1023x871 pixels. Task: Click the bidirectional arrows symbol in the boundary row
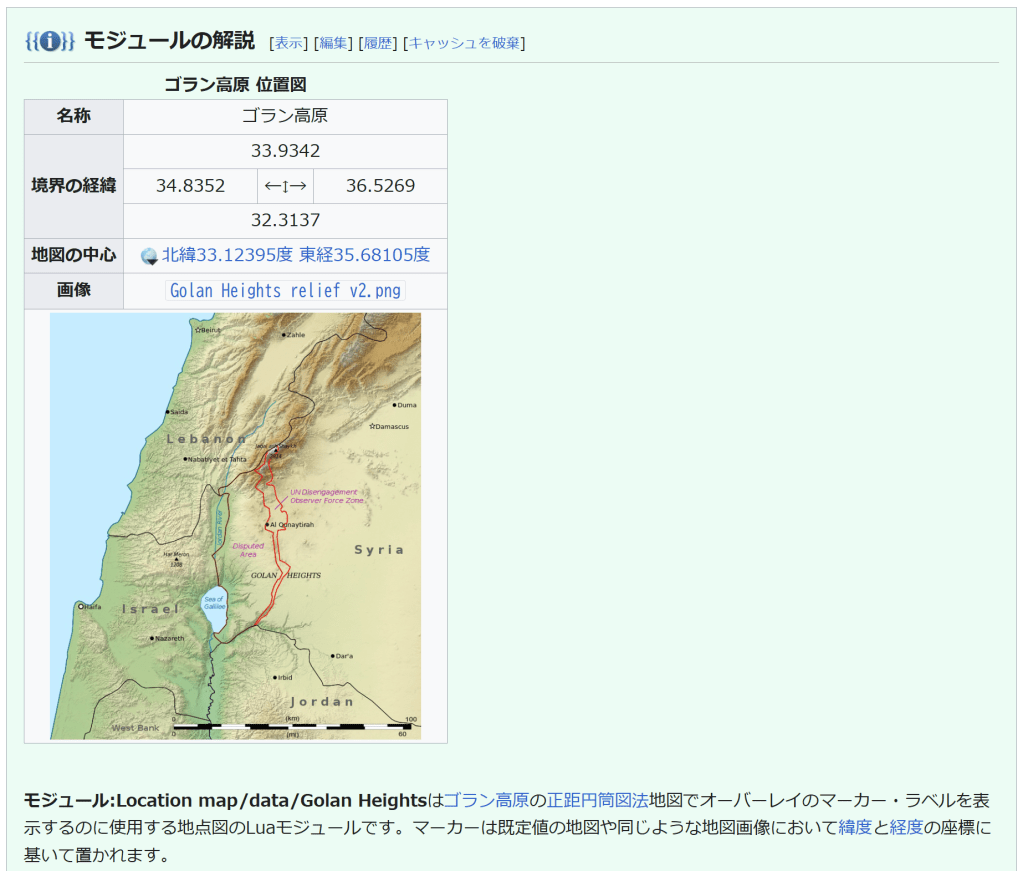pyautogui.click(x=285, y=186)
